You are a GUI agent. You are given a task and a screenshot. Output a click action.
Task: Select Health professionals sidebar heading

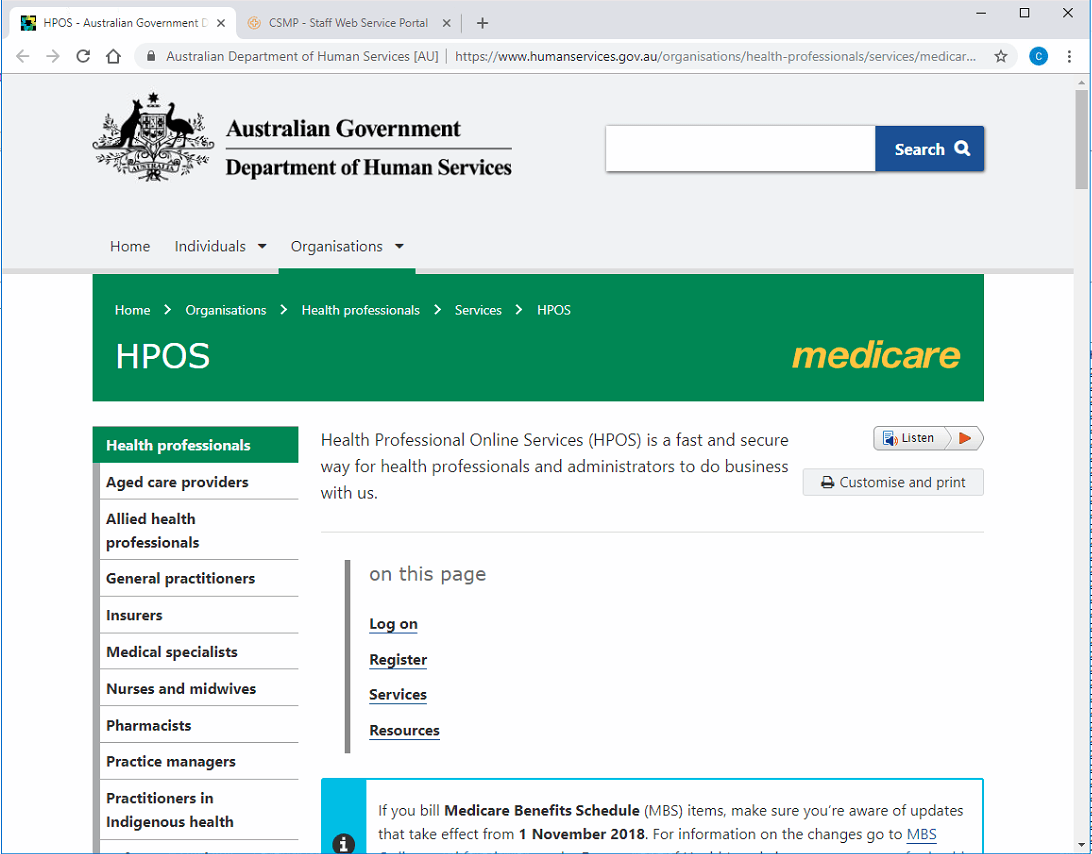(x=196, y=445)
